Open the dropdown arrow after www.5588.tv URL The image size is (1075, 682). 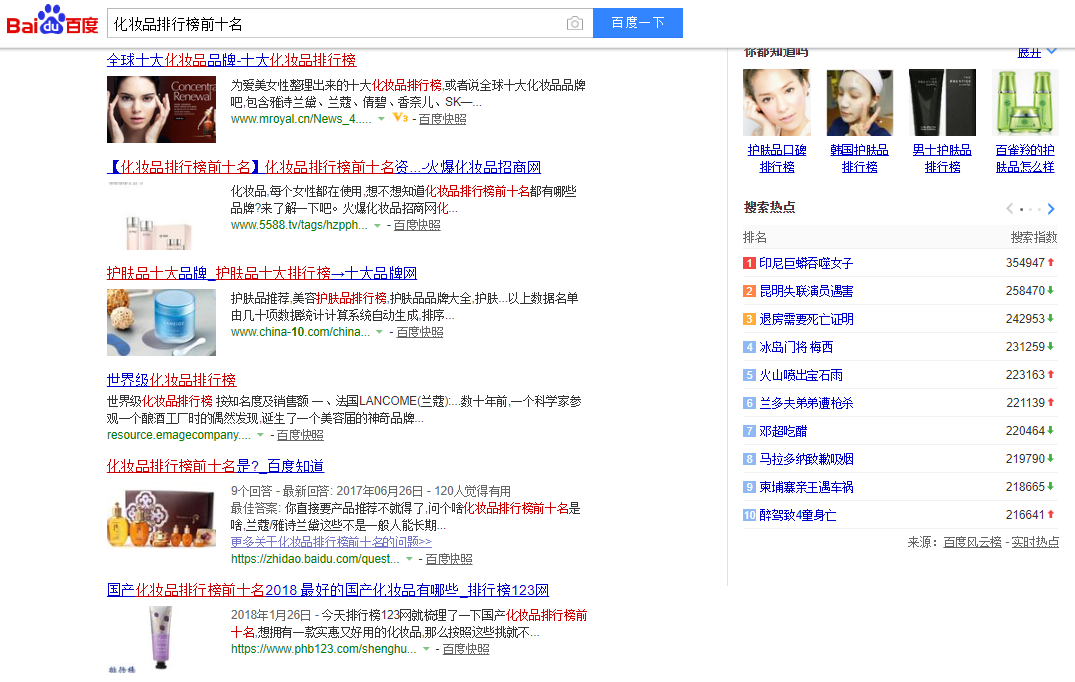(x=377, y=226)
